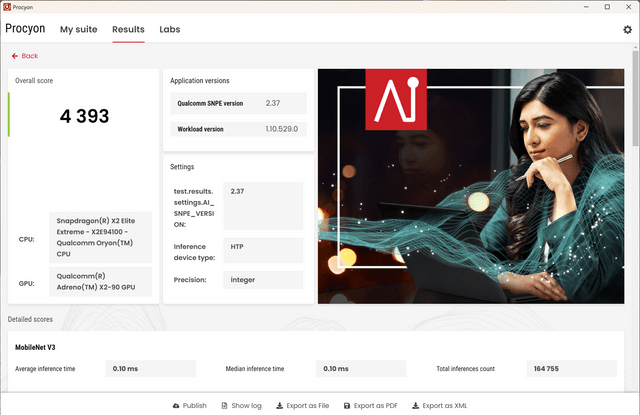
Task: Click the AI_SNPE_VERSION setting value 2.37
Action: click(263, 206)
